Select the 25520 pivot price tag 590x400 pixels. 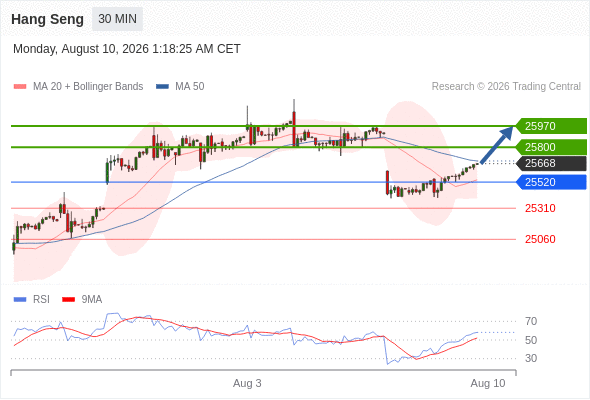click(551, 182)
